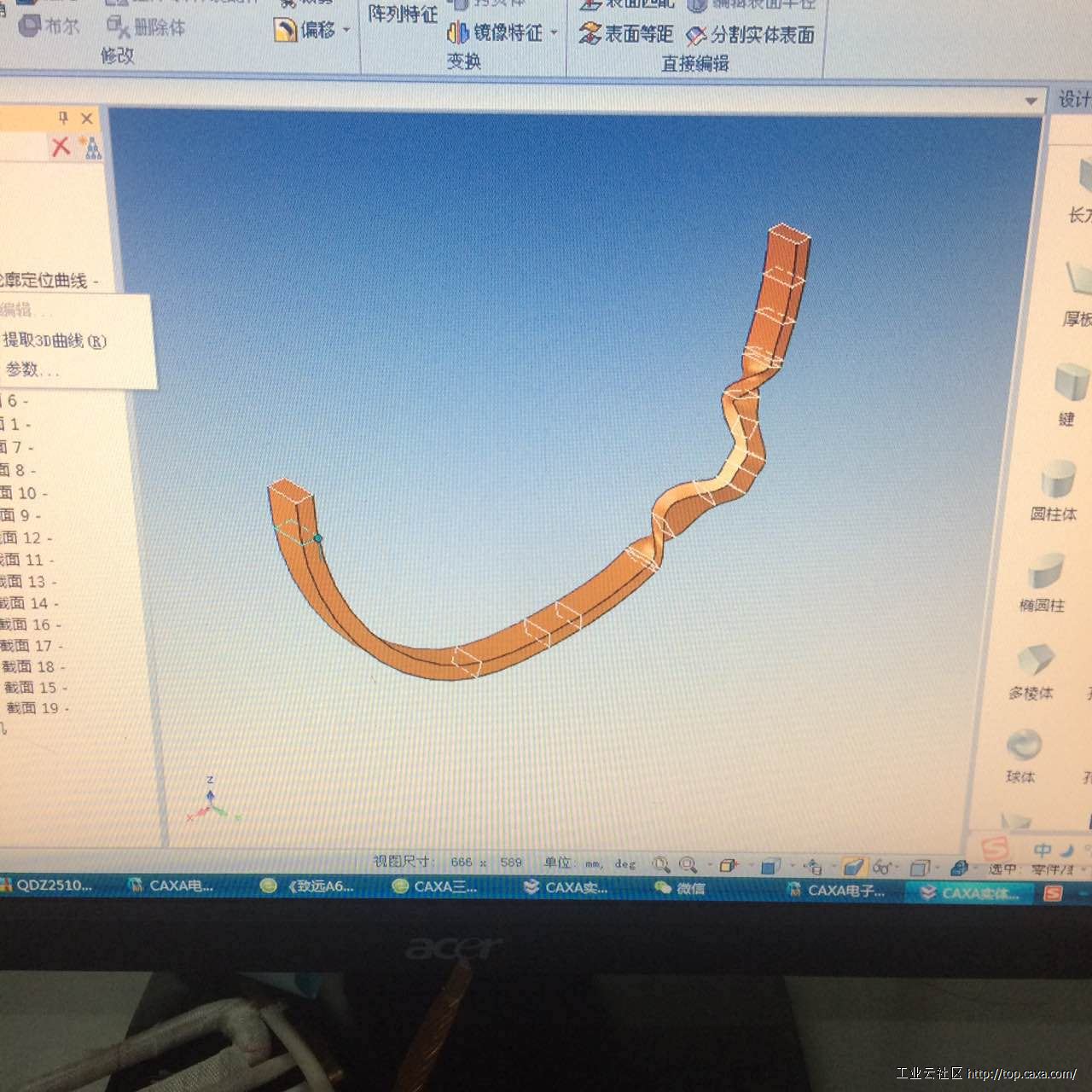Open the 偏移 dropdown arrow
The height and width of the screenshot is (1092, 1092).
click(346, 31)
